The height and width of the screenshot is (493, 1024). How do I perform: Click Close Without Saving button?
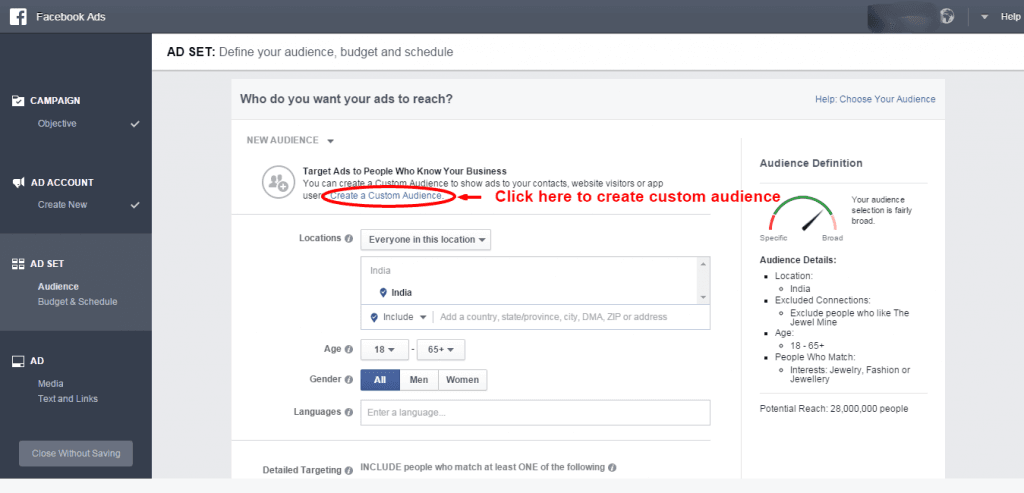[76, 453]
